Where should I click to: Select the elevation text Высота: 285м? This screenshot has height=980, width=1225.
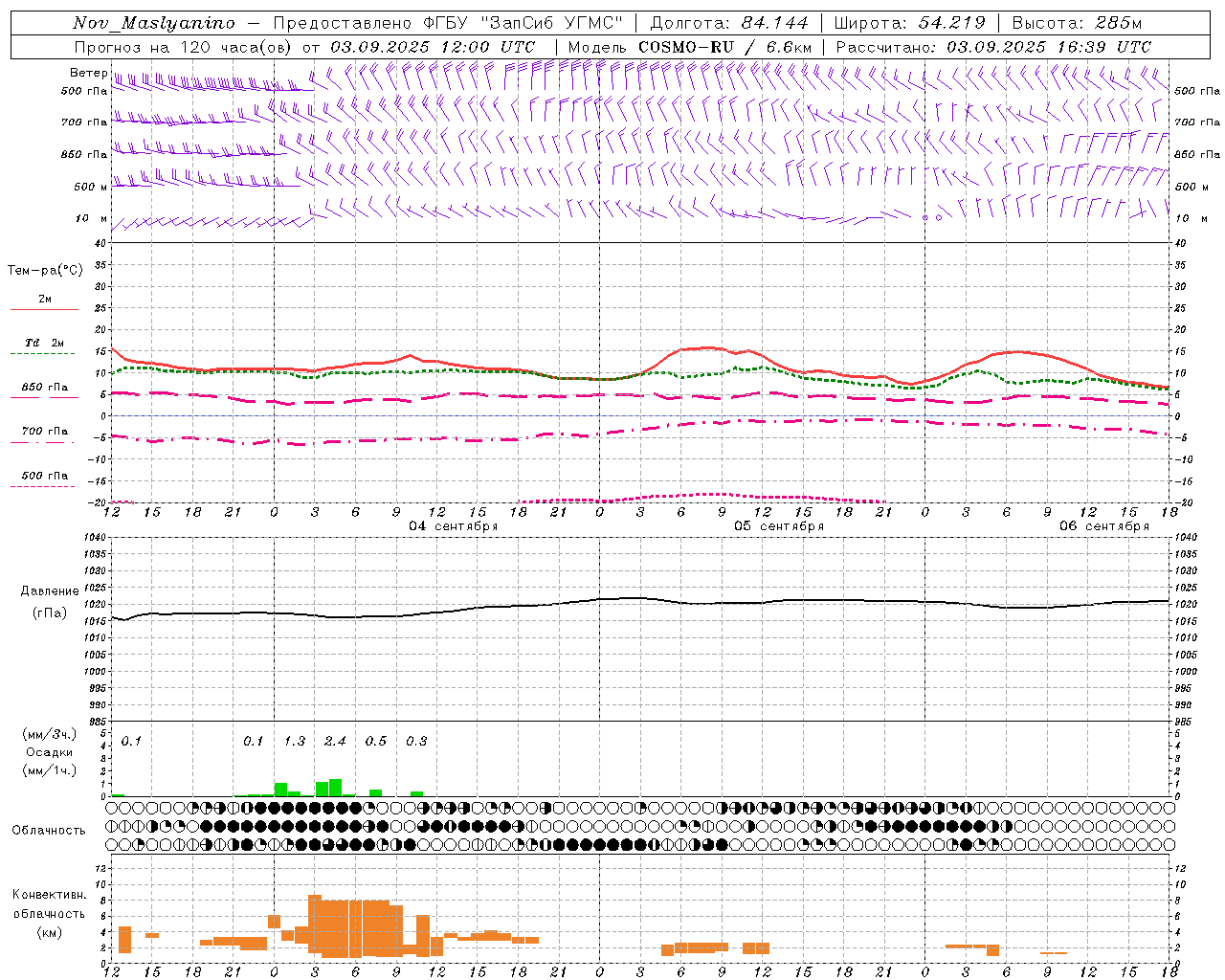pos(1077,23)
